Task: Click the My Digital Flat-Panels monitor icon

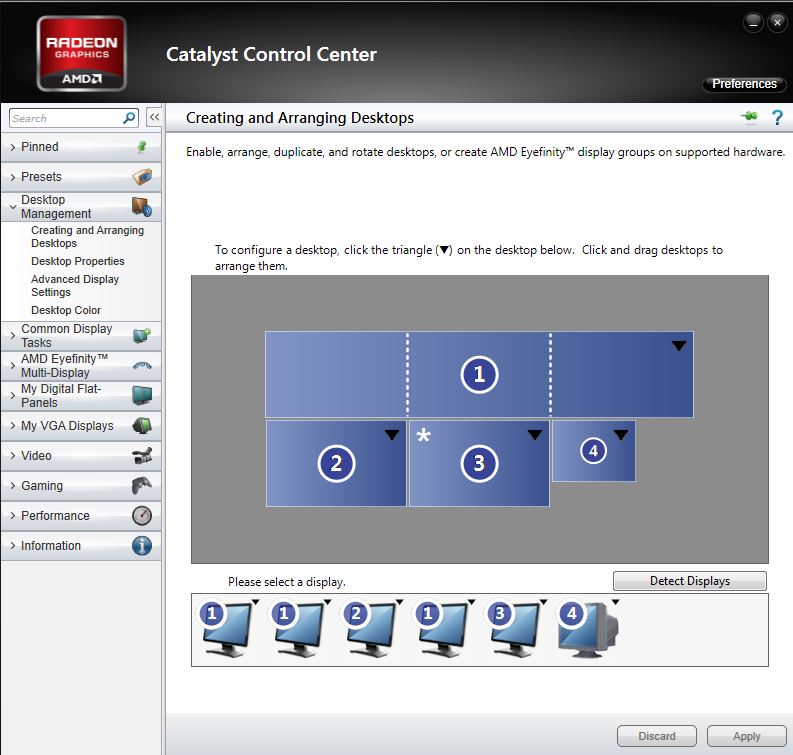Action: click(x=142, y=395)
